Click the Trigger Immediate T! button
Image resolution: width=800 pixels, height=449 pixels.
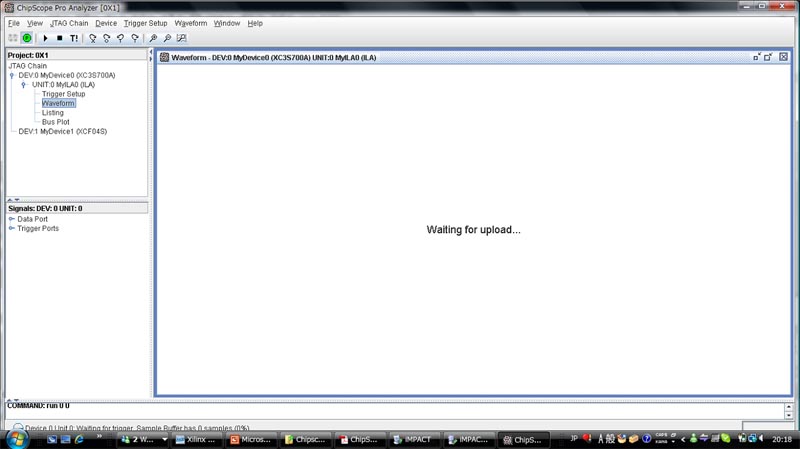74,38
